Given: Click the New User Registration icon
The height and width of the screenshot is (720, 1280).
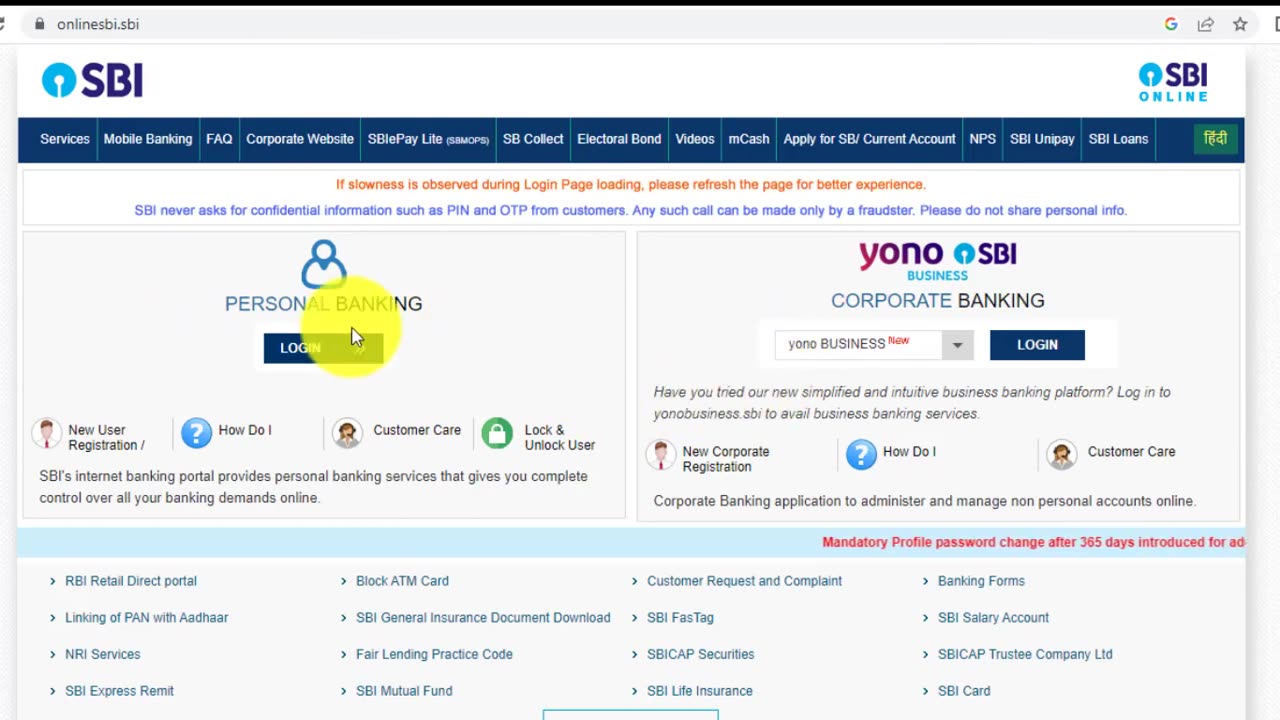Looking at the screenshot, I should (x=46, y=434).
